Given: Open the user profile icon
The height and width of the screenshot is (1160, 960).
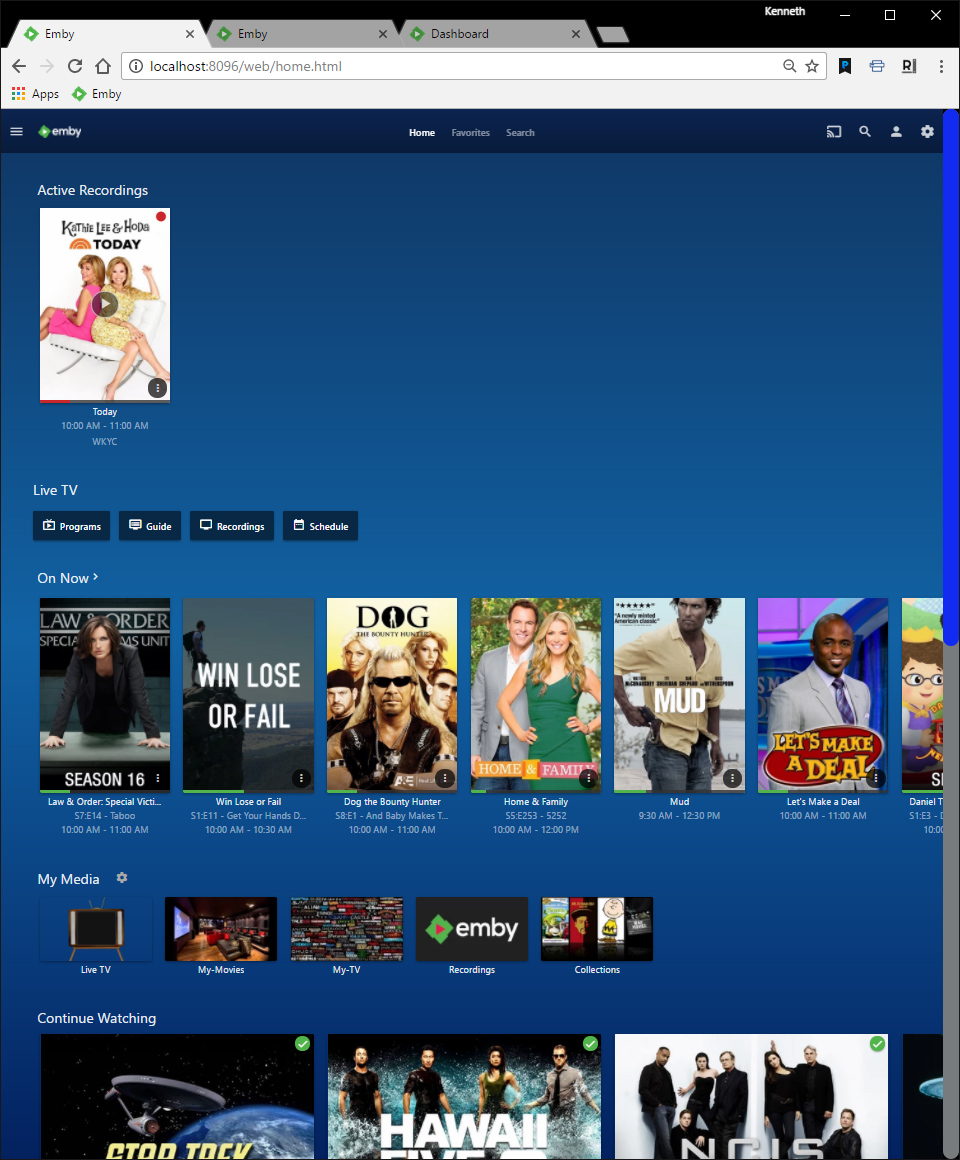Looking at the screenshot, I should (x=896, y=132).
